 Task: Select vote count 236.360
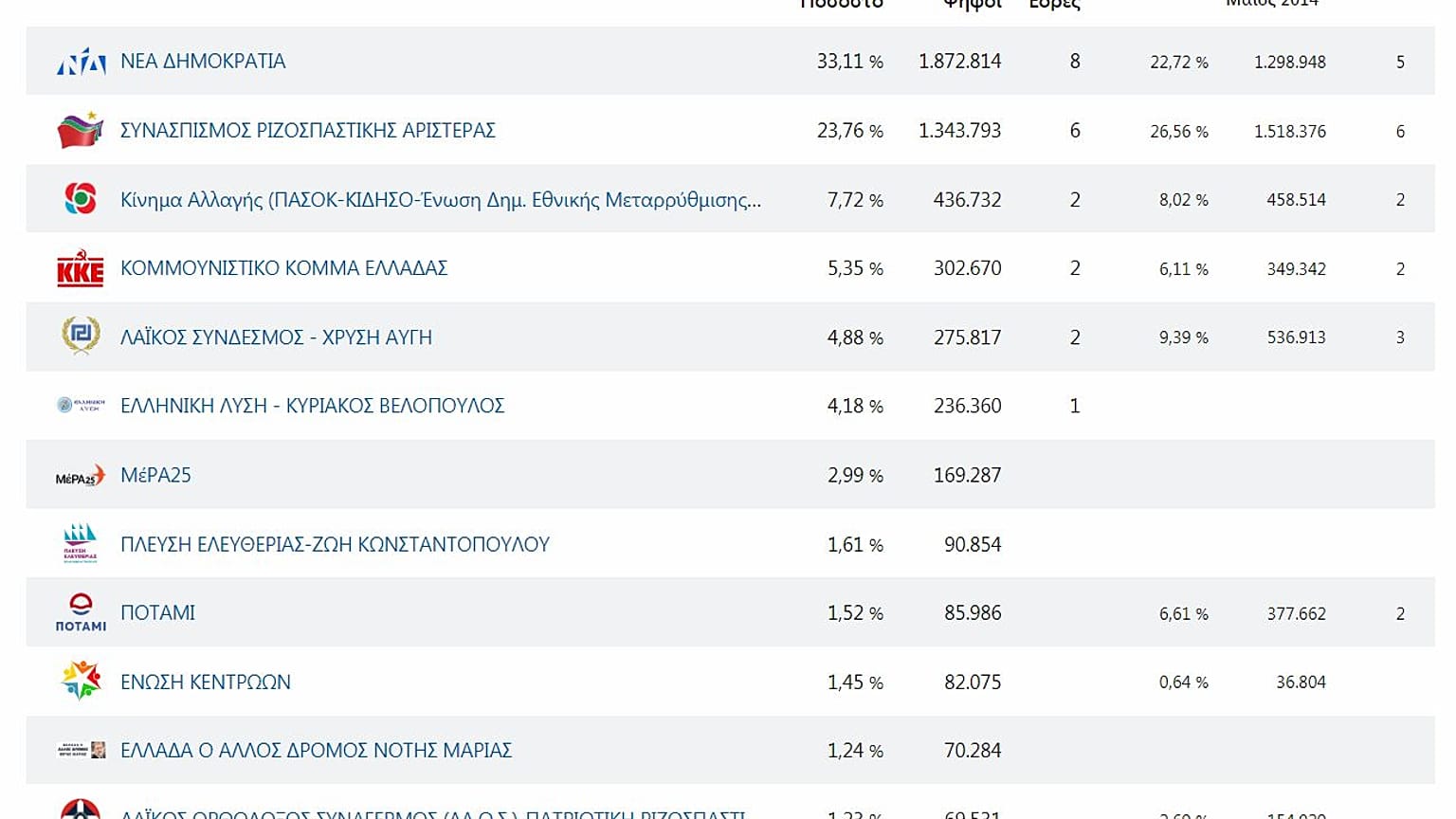pyautogui.click(x=967, y=406)
